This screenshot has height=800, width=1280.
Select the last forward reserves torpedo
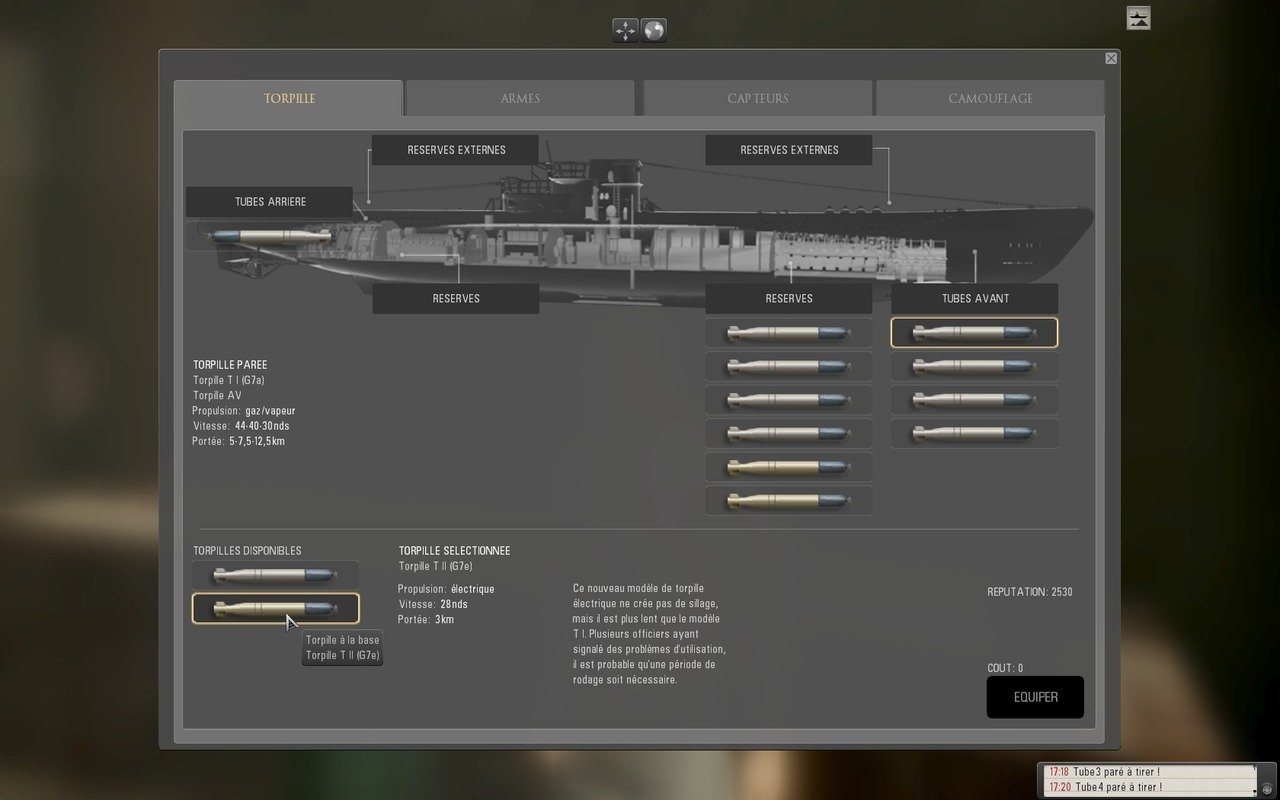tap(789, 500)
